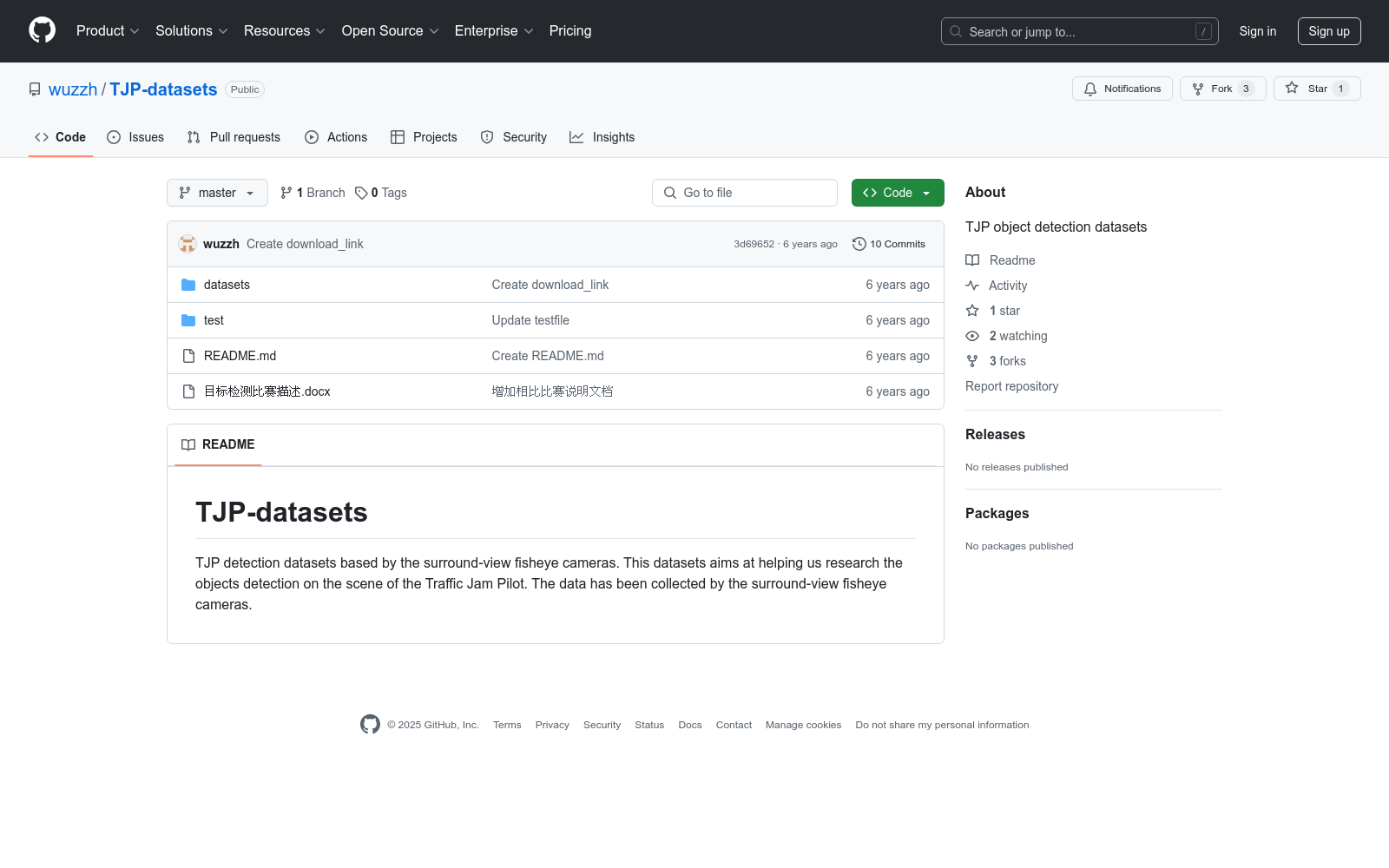Go to the Actions tab
The height and width of the screenshot is (868, 1389).
pyautogui.click(x=336, y=137)
